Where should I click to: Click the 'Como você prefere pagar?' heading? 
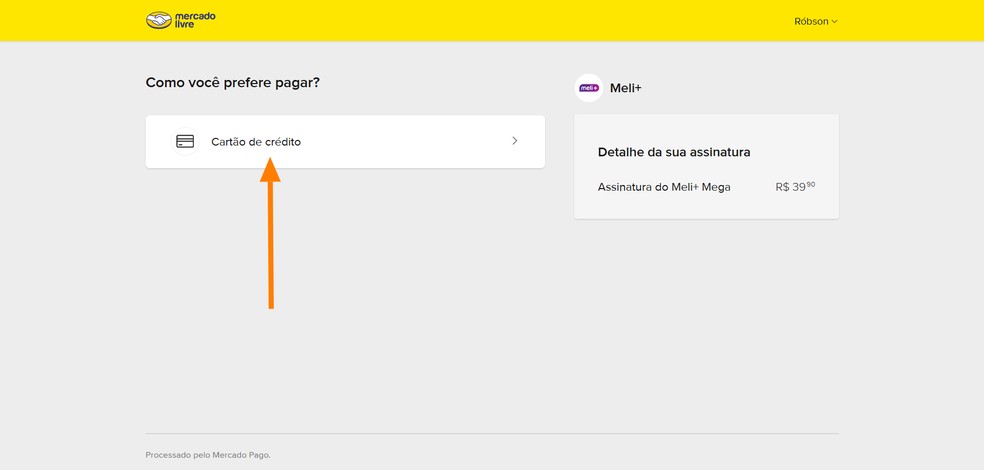coord(233,82)
